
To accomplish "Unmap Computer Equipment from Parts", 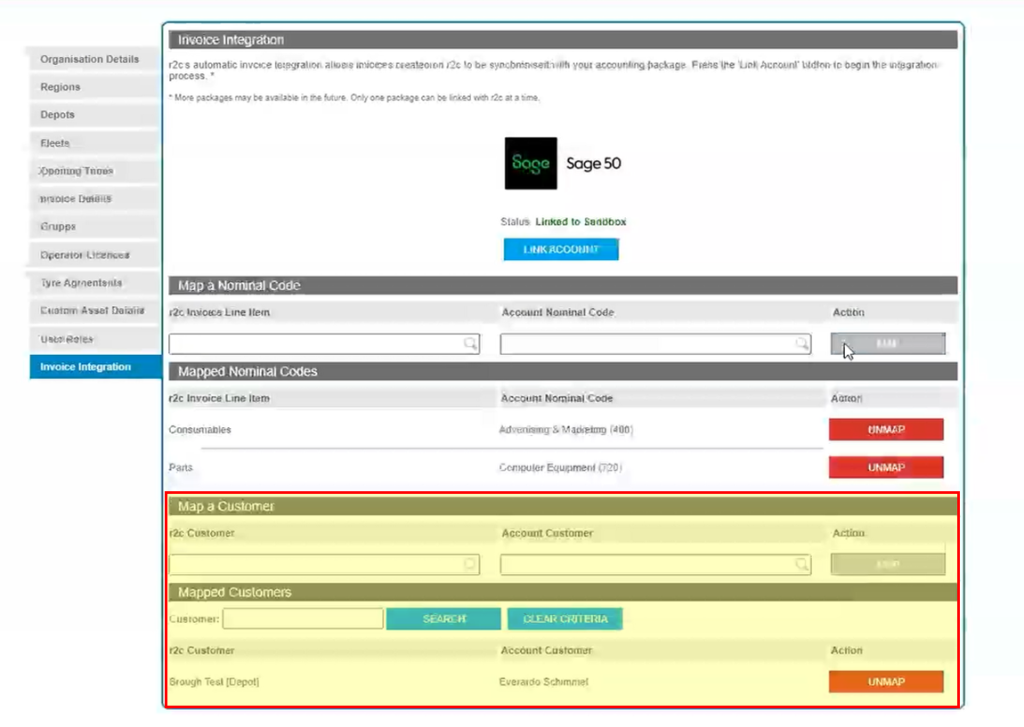I will pos(886,467).
